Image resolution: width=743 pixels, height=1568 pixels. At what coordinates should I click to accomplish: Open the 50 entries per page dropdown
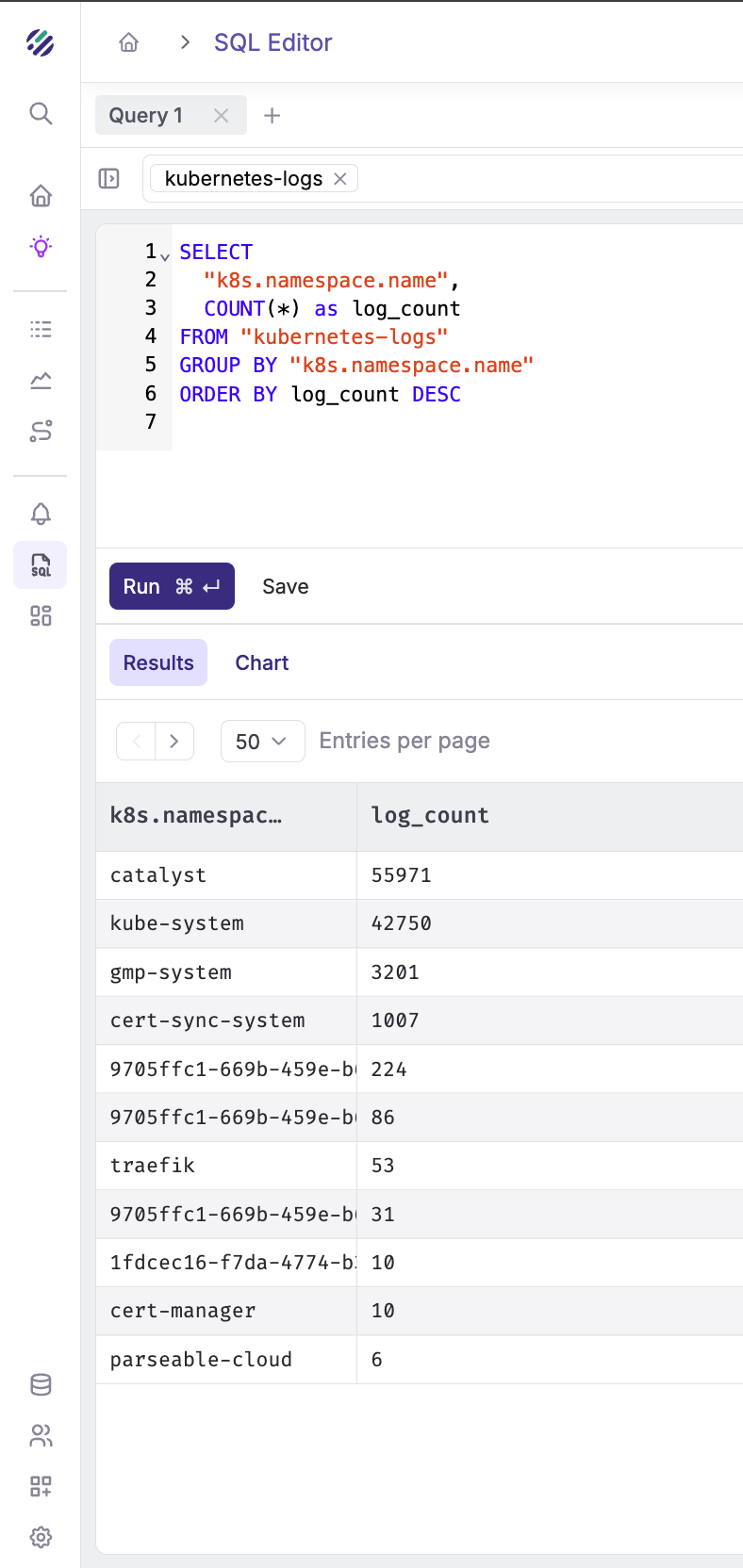(262, 742)
